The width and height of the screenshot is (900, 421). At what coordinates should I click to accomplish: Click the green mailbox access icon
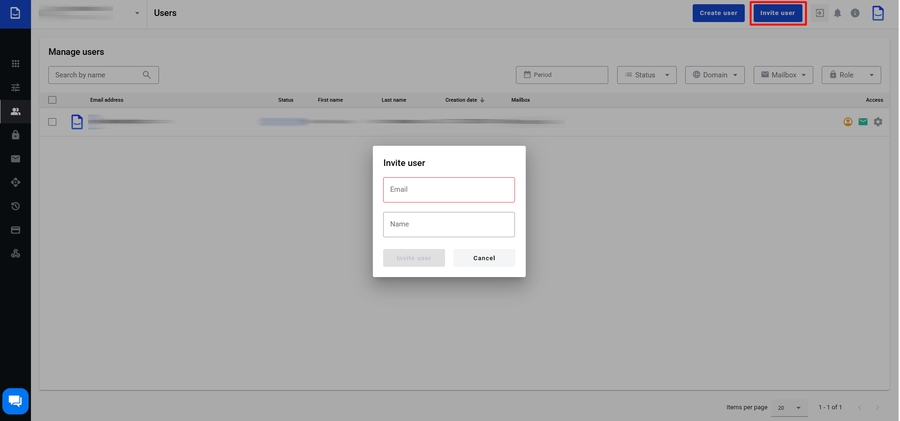tap(863, 122)
